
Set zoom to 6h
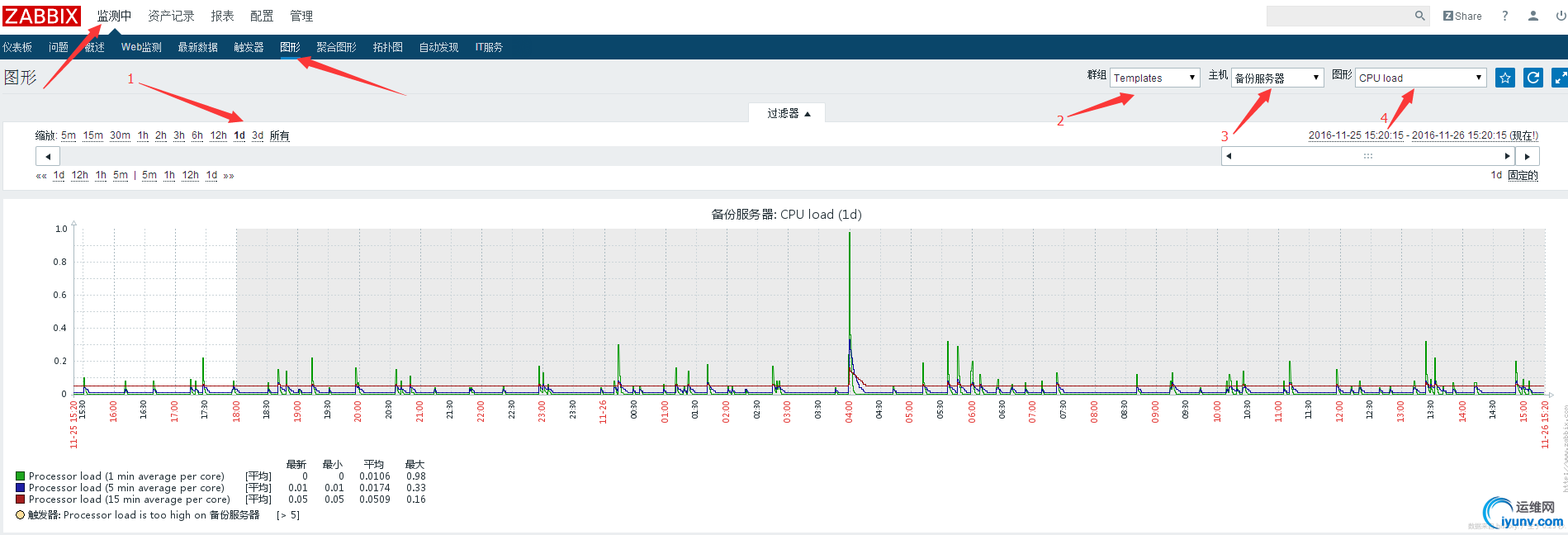click(197, 135)
